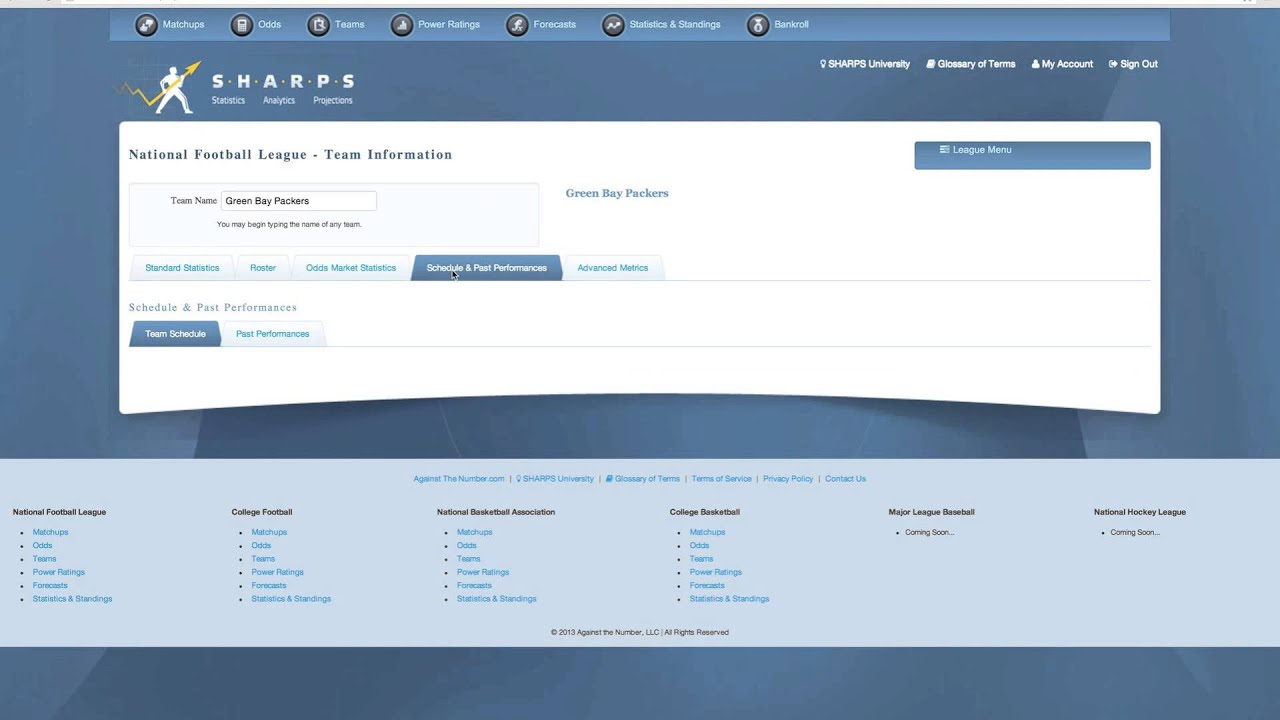Open National Basketball Association Teams link
The height and width of the screenshot is (720, 1280).
pos(468,559)
